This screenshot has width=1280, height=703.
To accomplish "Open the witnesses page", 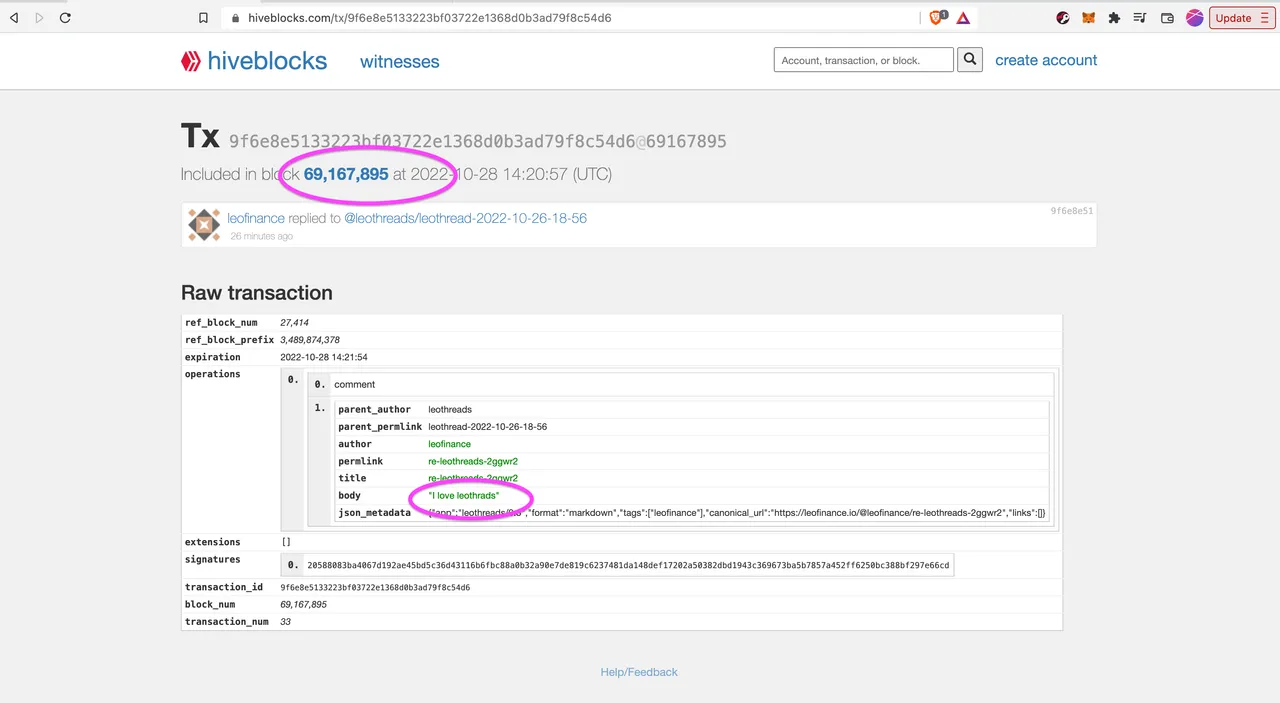I will (x=400, y=61).
